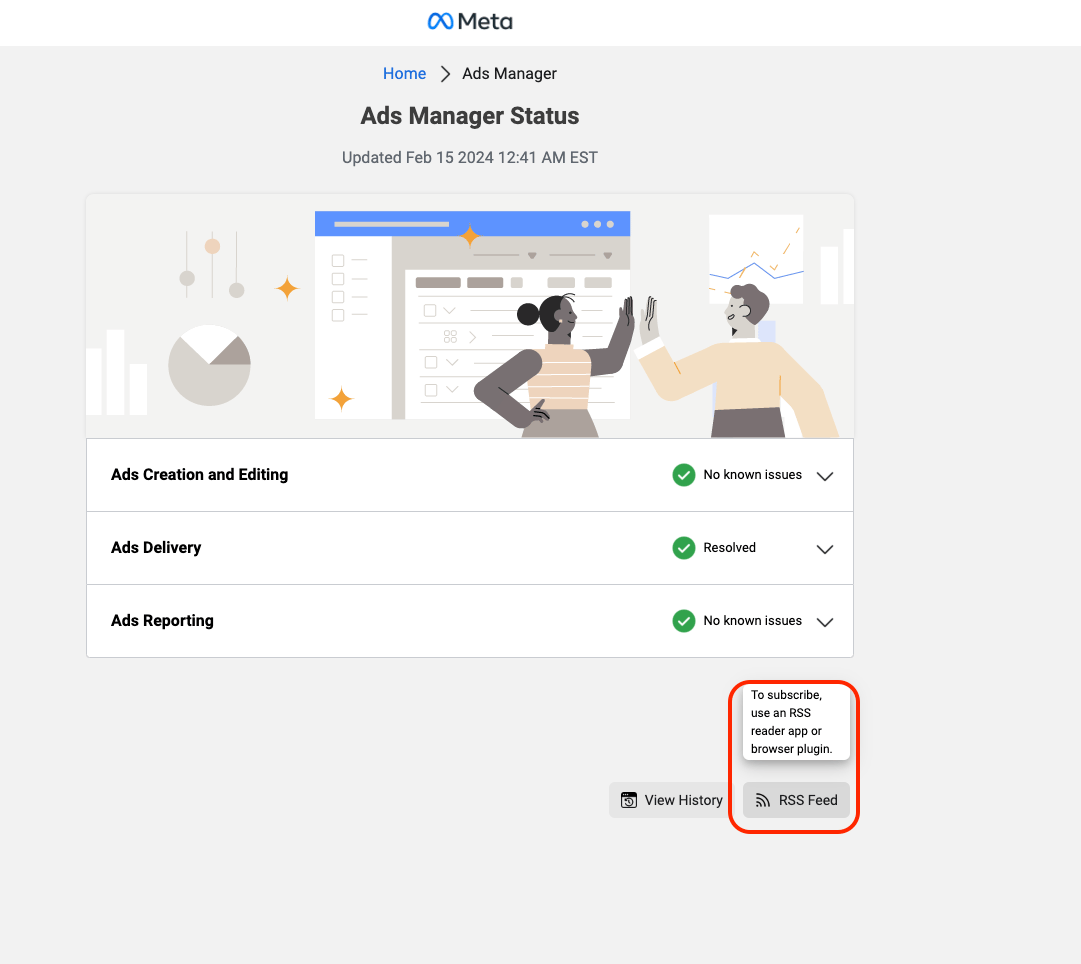Click green check icon for Ads Delivery
1081x964 pixels.
tap(683, 548)
